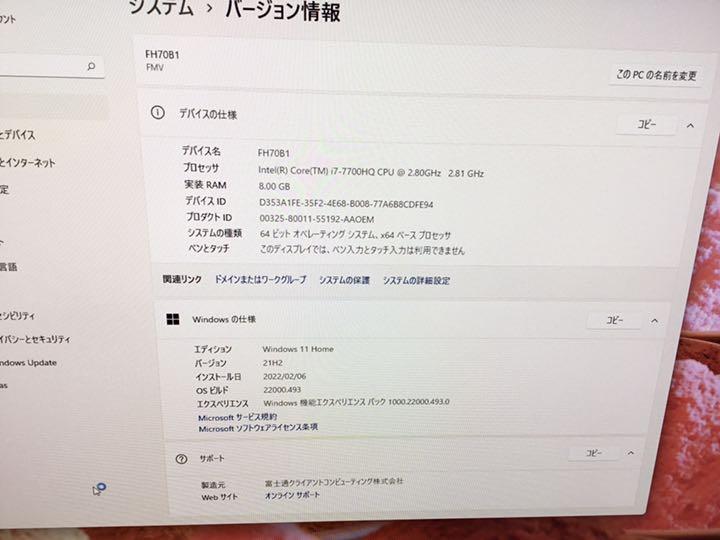The width and height of the screenshot is (720, 540).
Task: Click the info icon beside デバイスの仕様
Action: (x=158, y=112)
